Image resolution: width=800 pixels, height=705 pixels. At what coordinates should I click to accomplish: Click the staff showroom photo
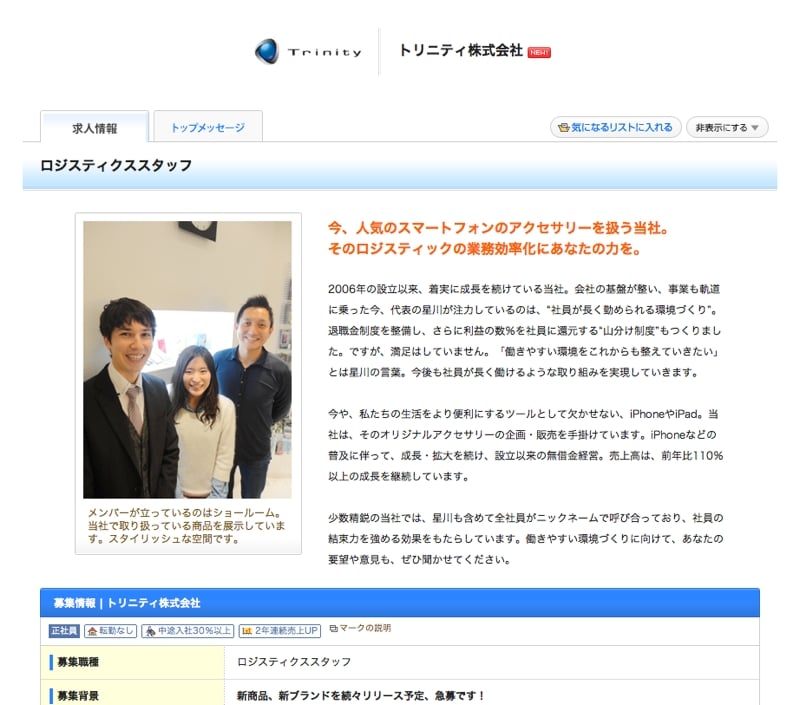click(187, 360)
